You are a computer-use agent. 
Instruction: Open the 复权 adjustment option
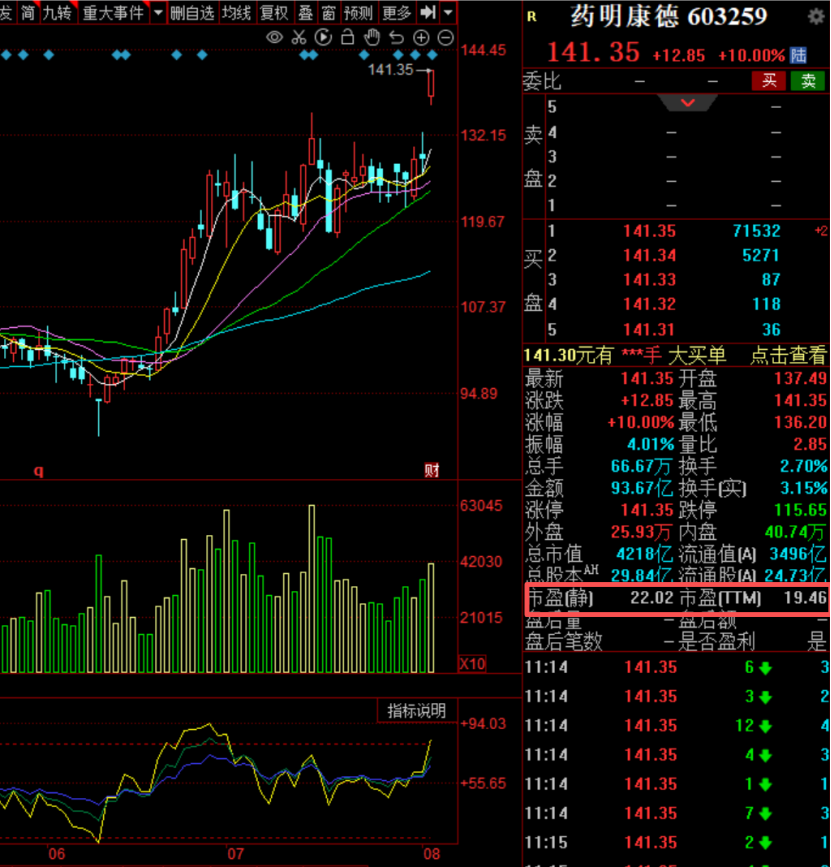tap(274, 12)
